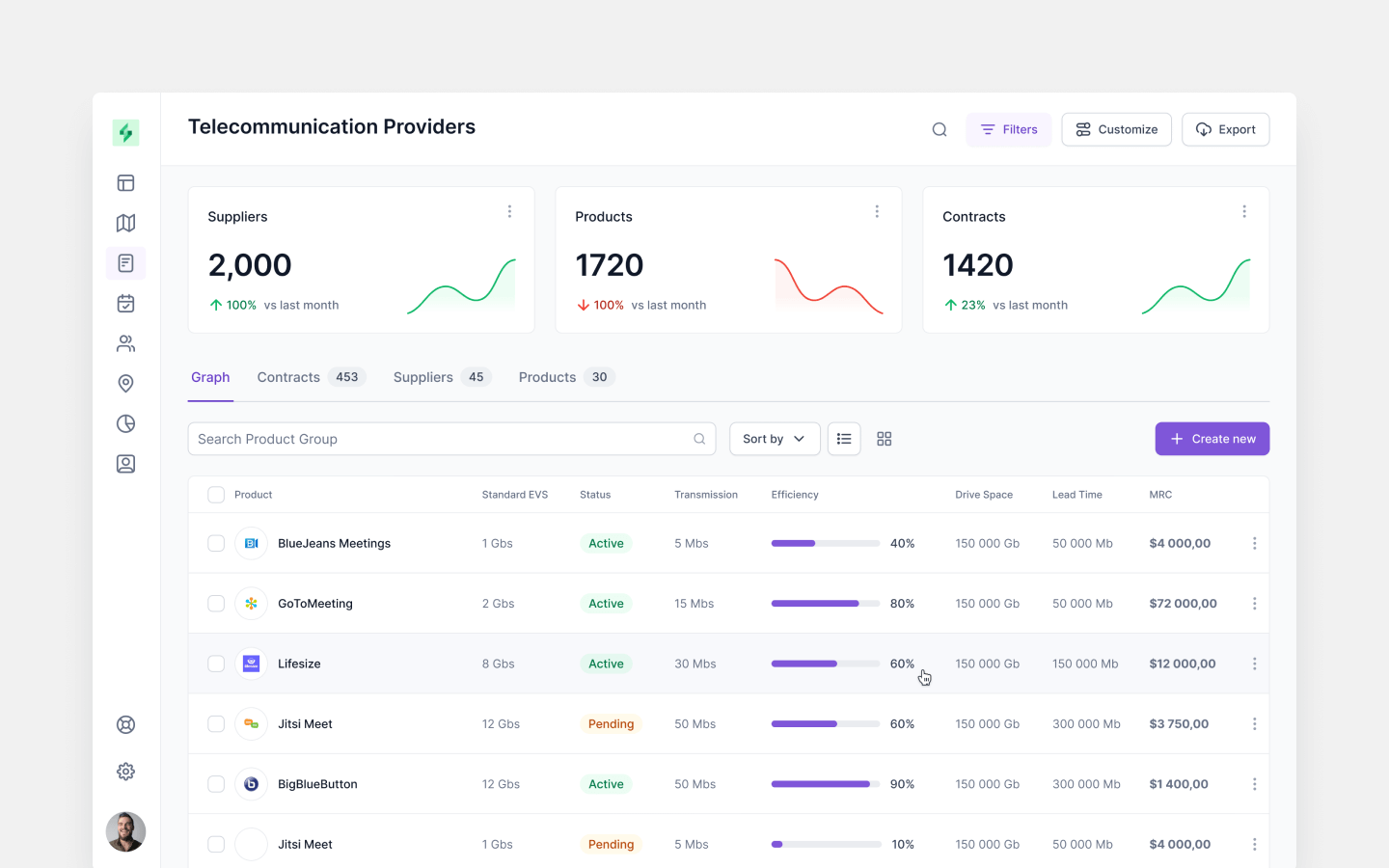This screenshot has width=1389, height=868.
Task: Check the Lifesize row checkbox
Action: pos(216,664)
